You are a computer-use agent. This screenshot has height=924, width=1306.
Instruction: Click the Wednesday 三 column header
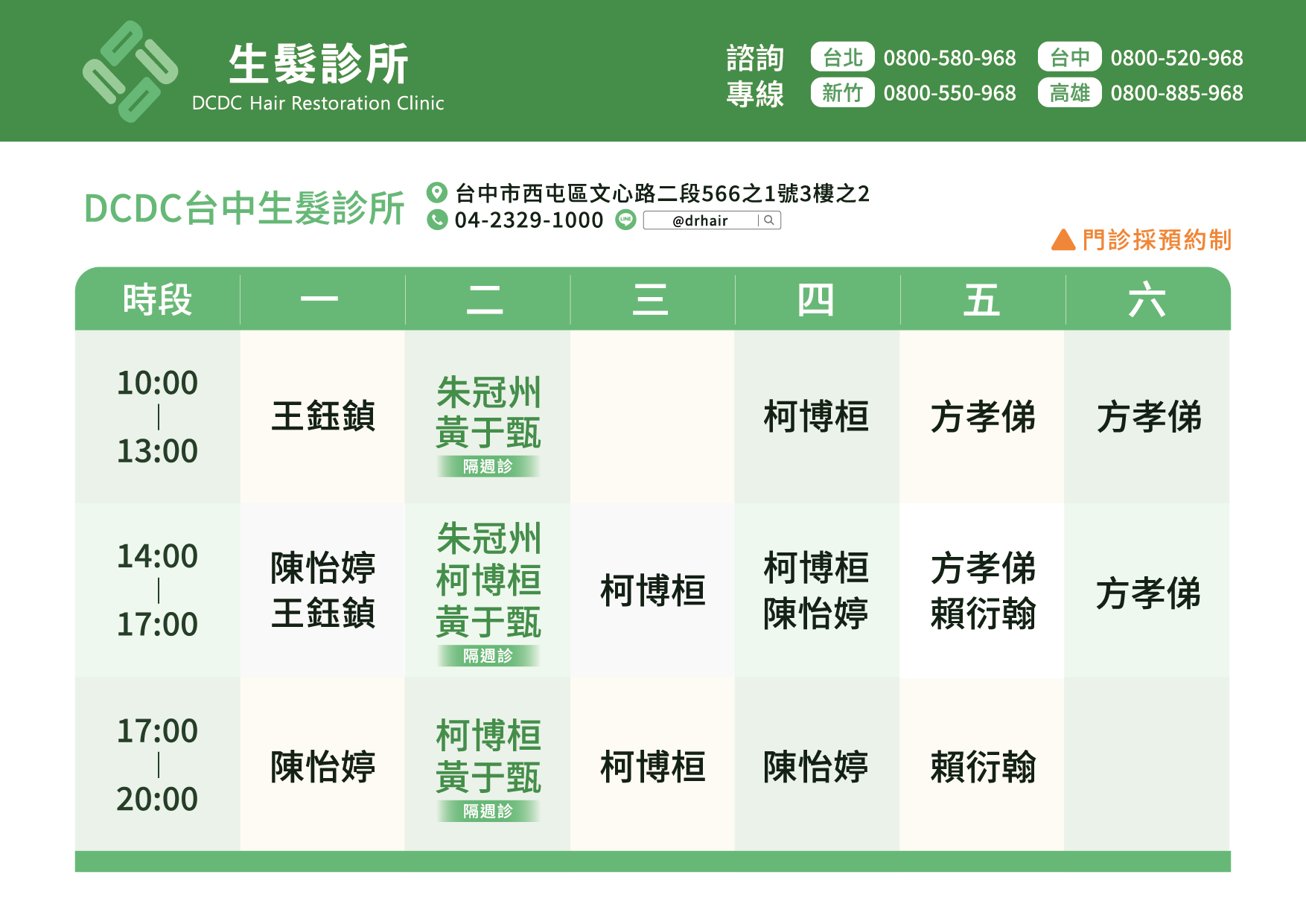click(651, 300)
